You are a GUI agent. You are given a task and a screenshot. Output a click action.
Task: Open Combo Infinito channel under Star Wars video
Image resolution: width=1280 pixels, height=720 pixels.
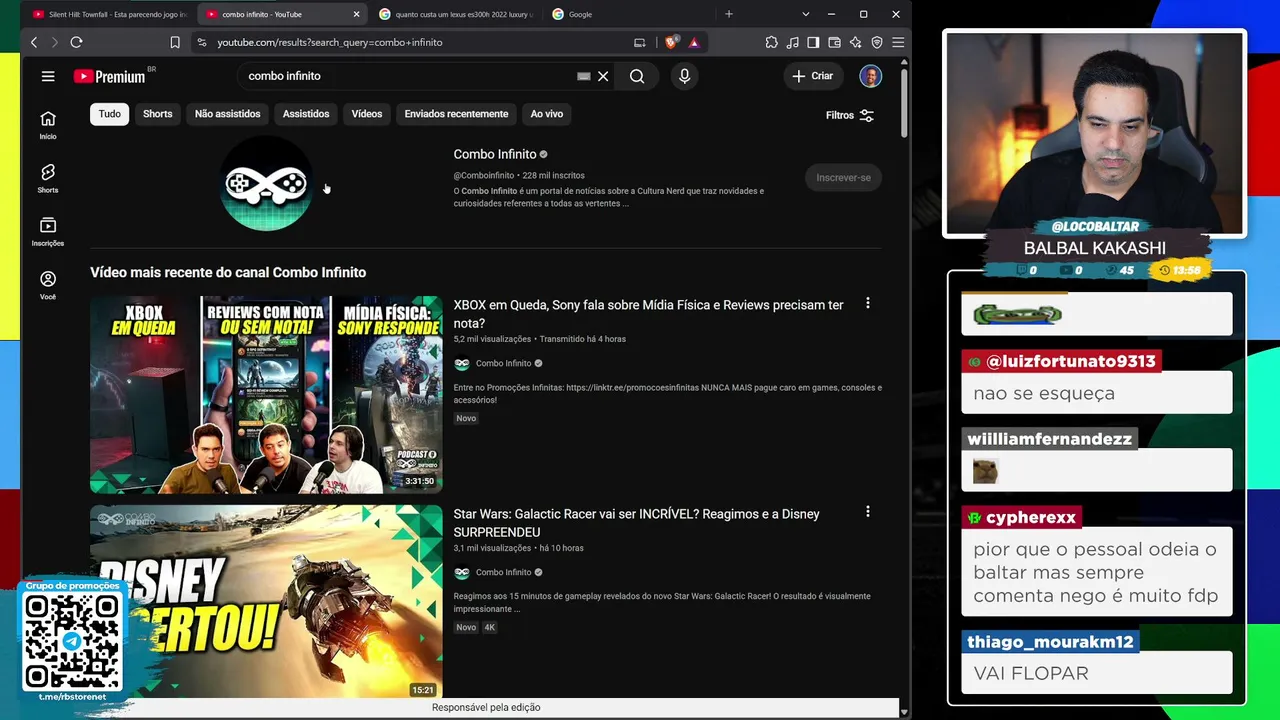503,572
